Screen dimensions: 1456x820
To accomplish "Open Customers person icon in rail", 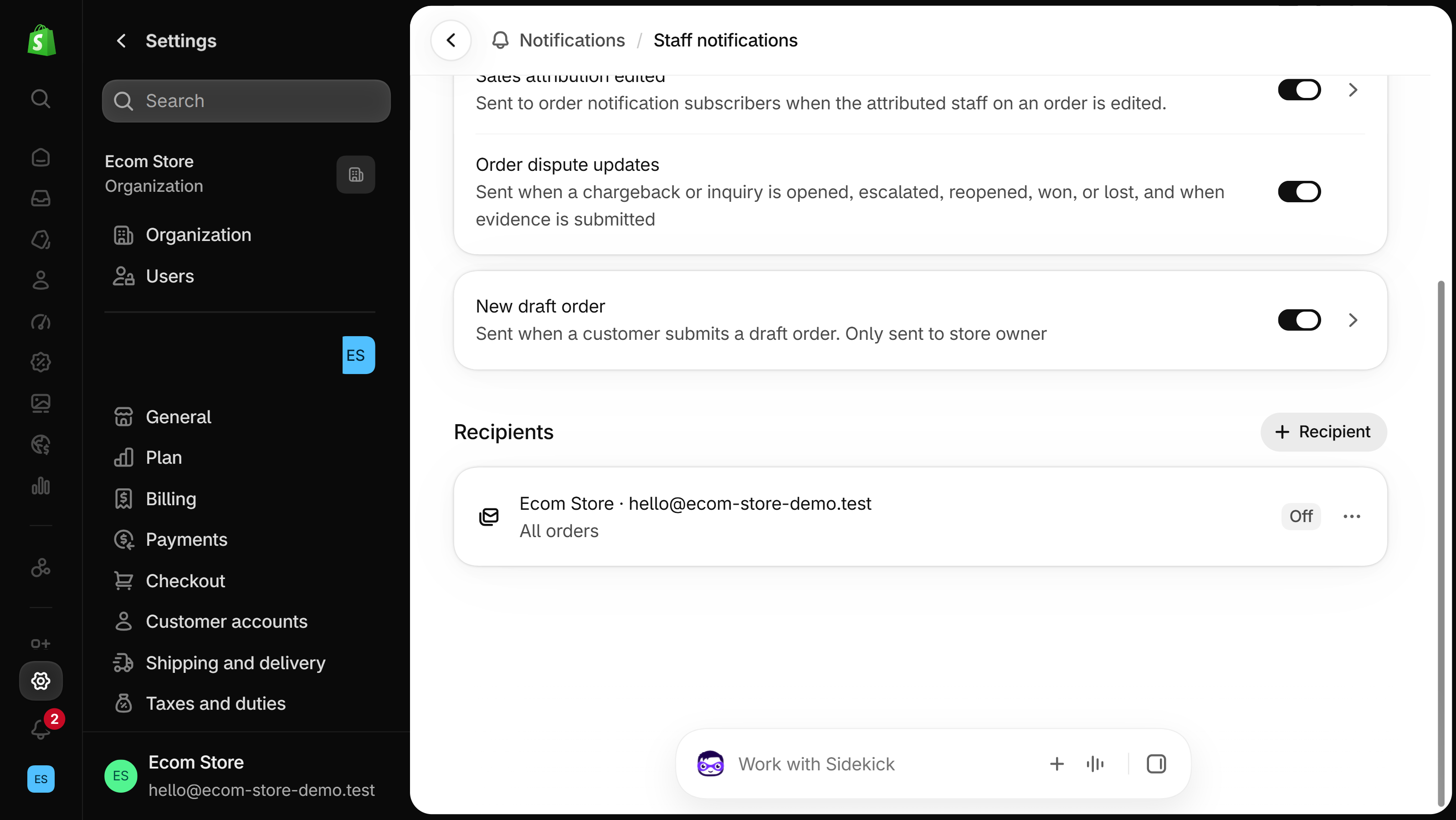I will coord(41,280).
